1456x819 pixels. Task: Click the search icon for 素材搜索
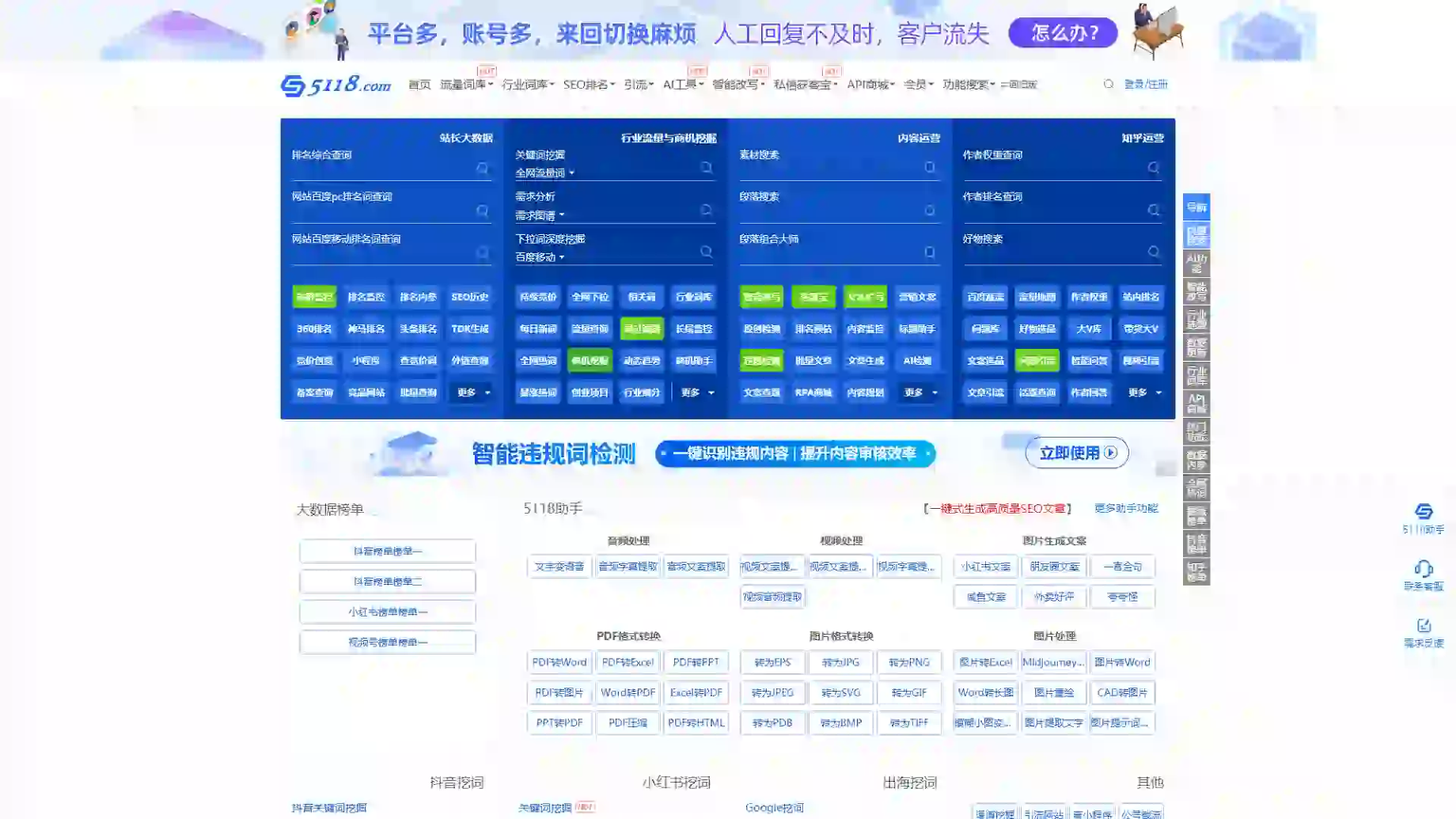click(930, 168)
